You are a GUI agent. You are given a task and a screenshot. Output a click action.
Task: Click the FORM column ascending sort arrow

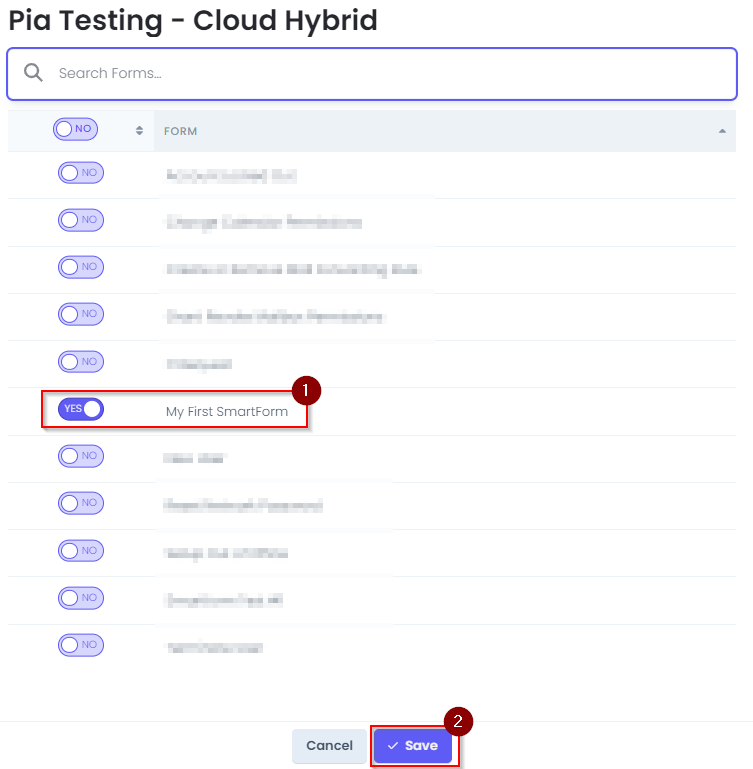tap(722, 131)
